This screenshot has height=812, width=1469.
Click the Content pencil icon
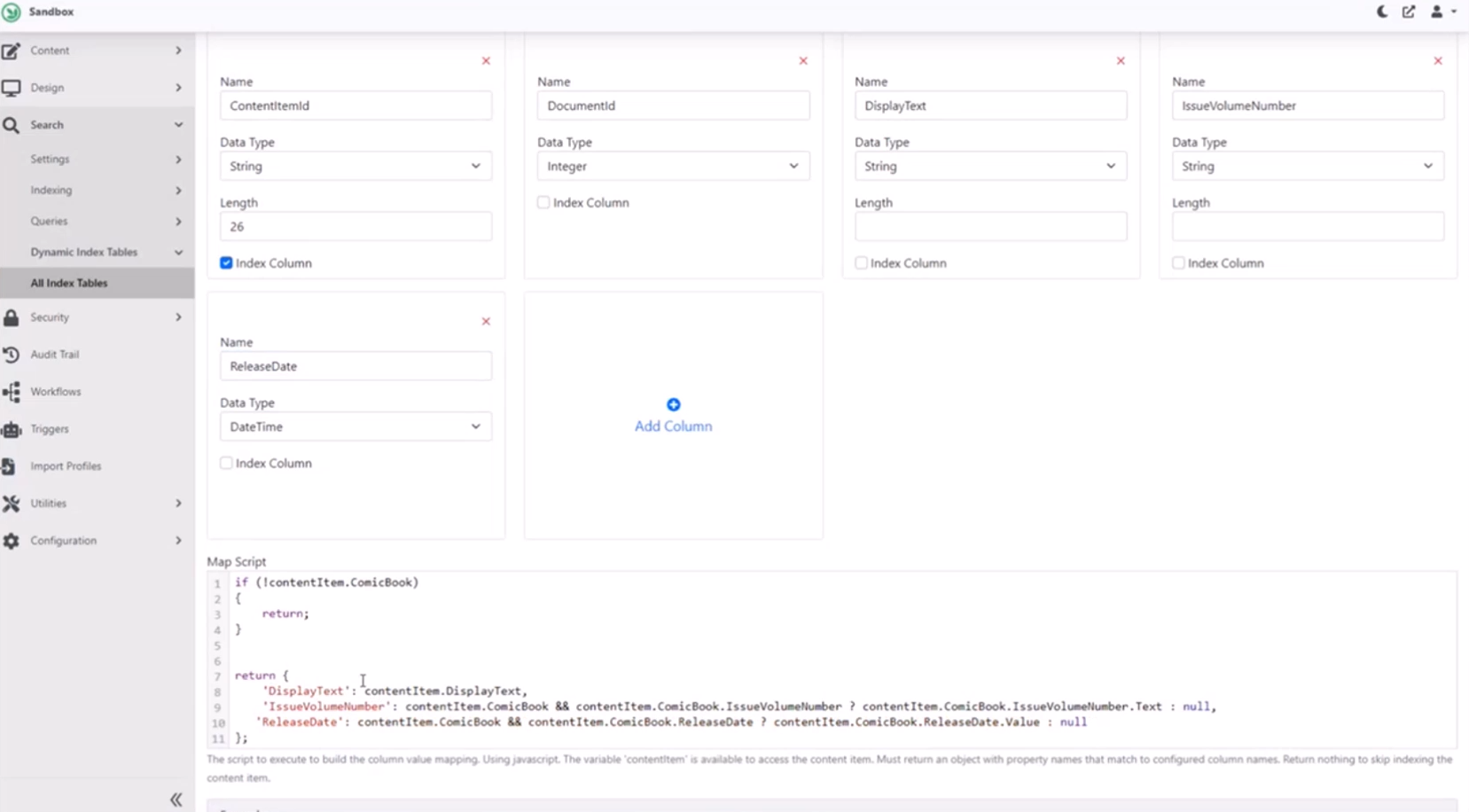(11, 51)
